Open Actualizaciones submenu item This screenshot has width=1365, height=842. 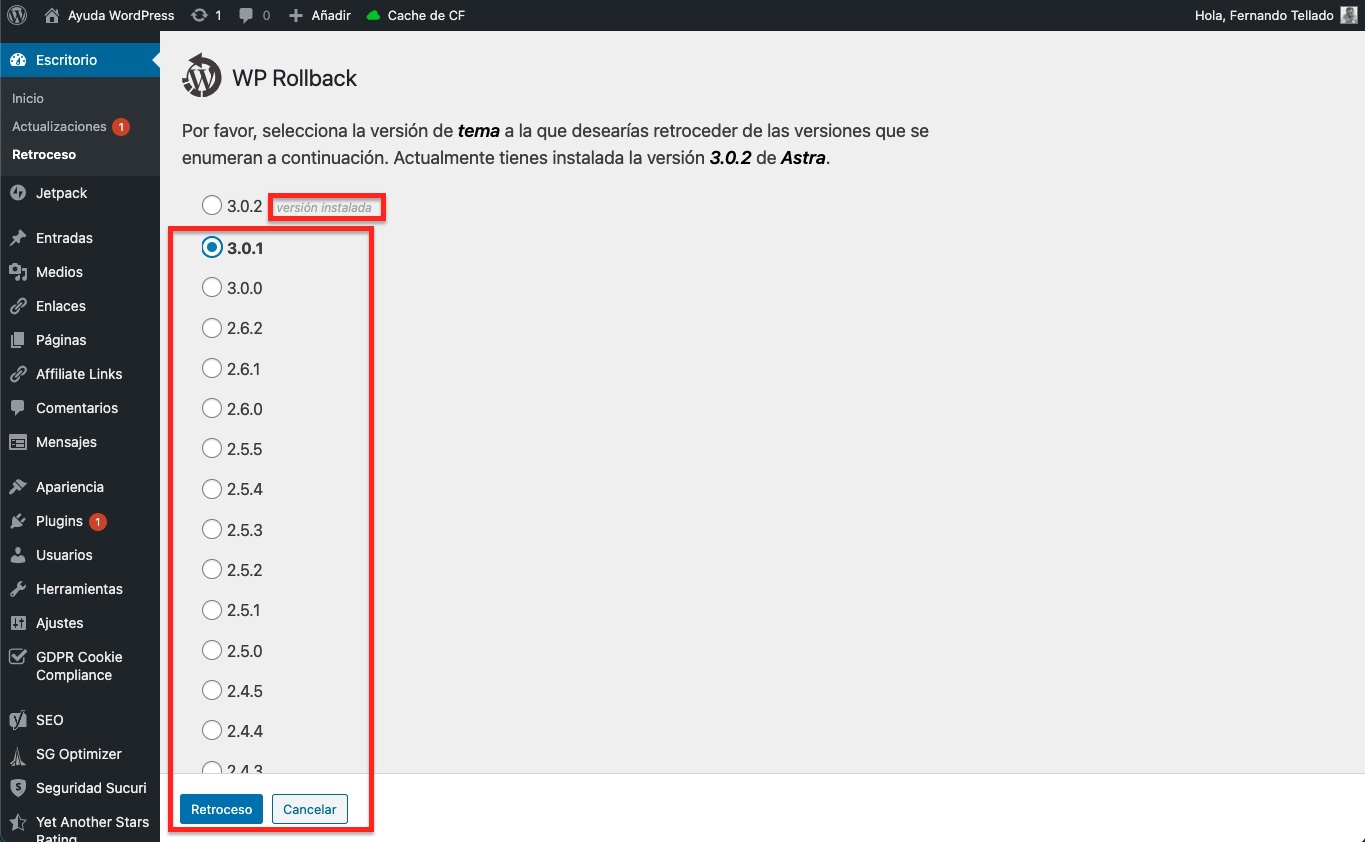click(59, 127)
